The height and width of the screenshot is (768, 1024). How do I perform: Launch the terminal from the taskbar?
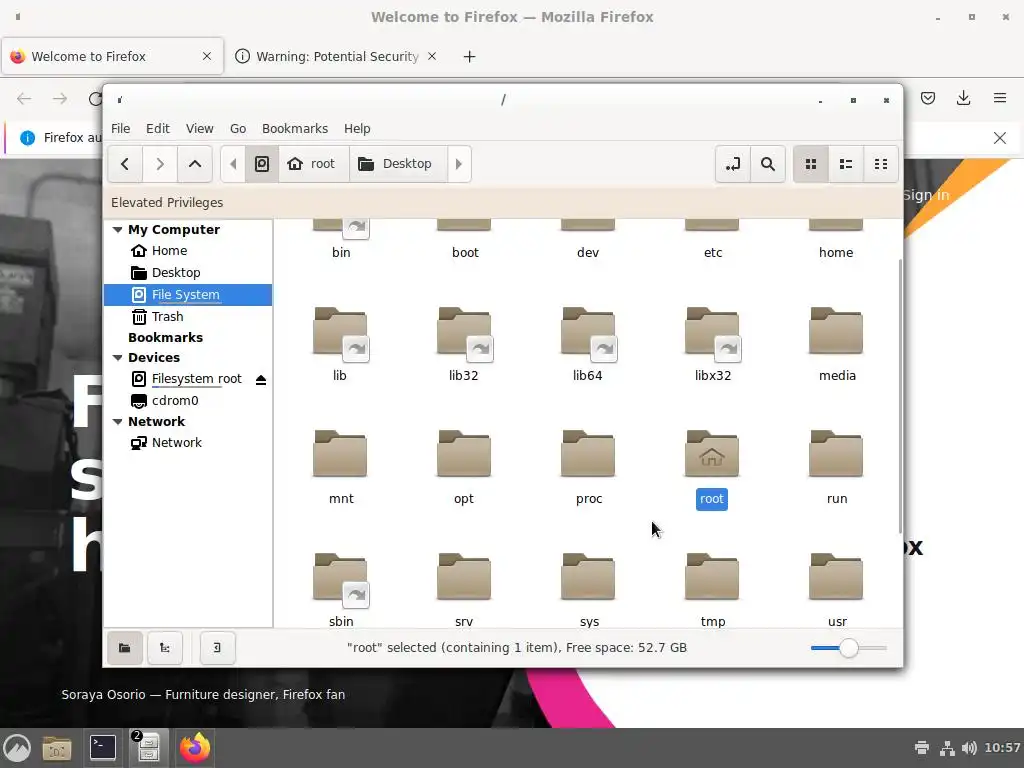103,748
